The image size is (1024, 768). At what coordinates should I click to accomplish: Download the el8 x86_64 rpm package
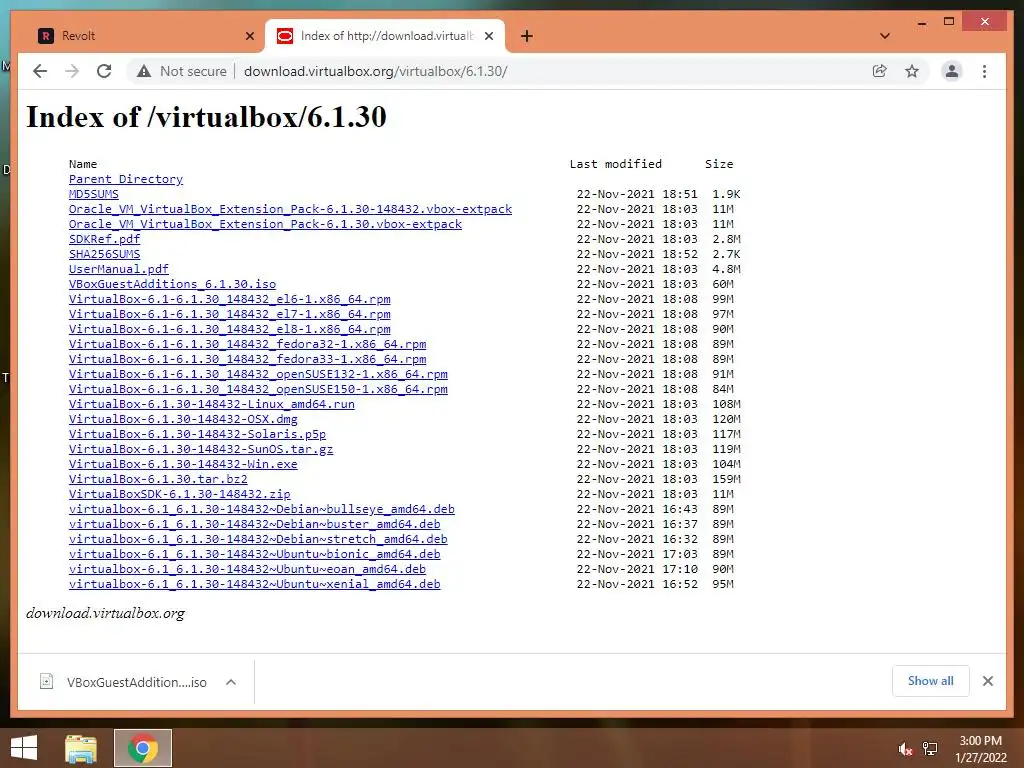[x=230, y=329]
